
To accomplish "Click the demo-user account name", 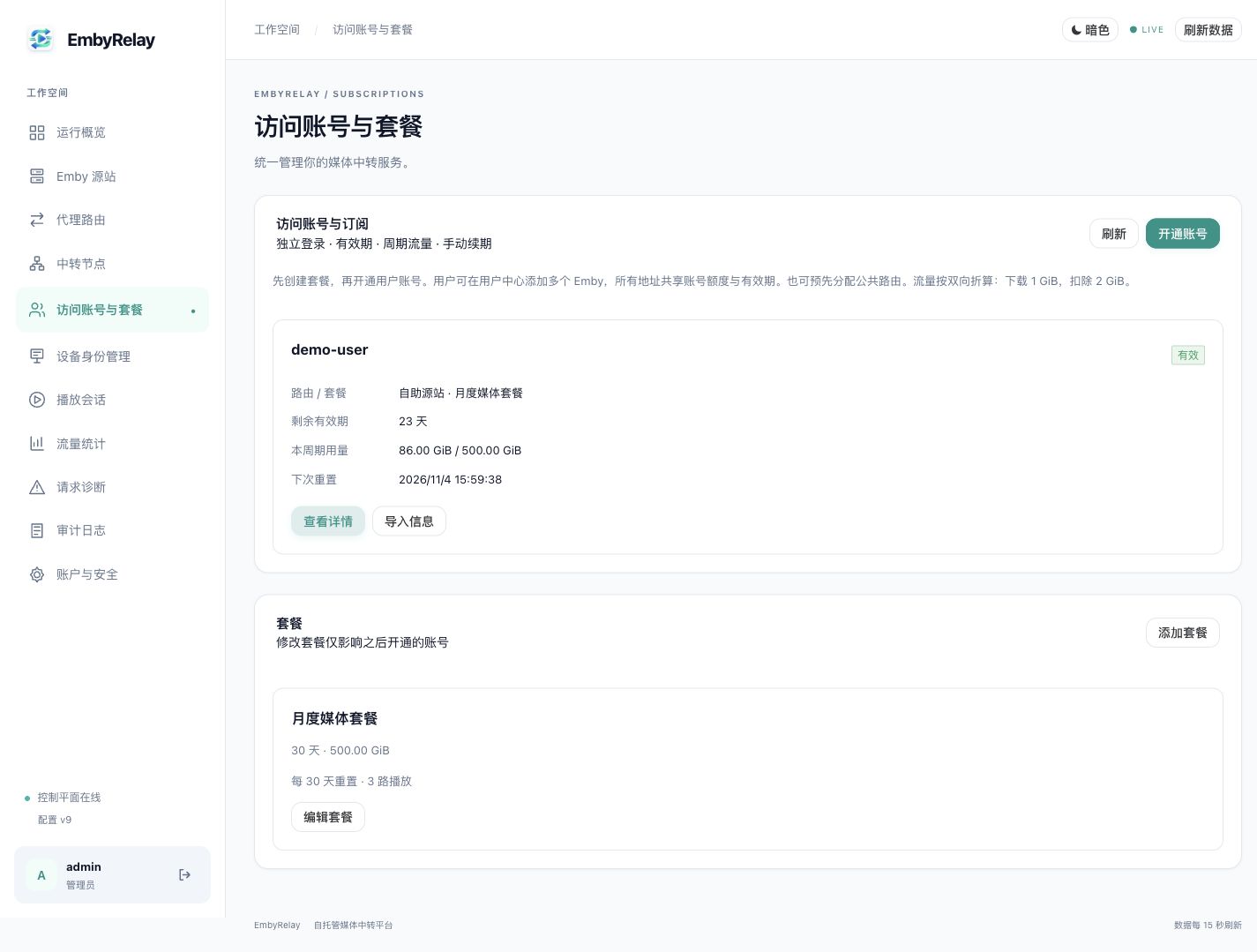I will [330, 350].
